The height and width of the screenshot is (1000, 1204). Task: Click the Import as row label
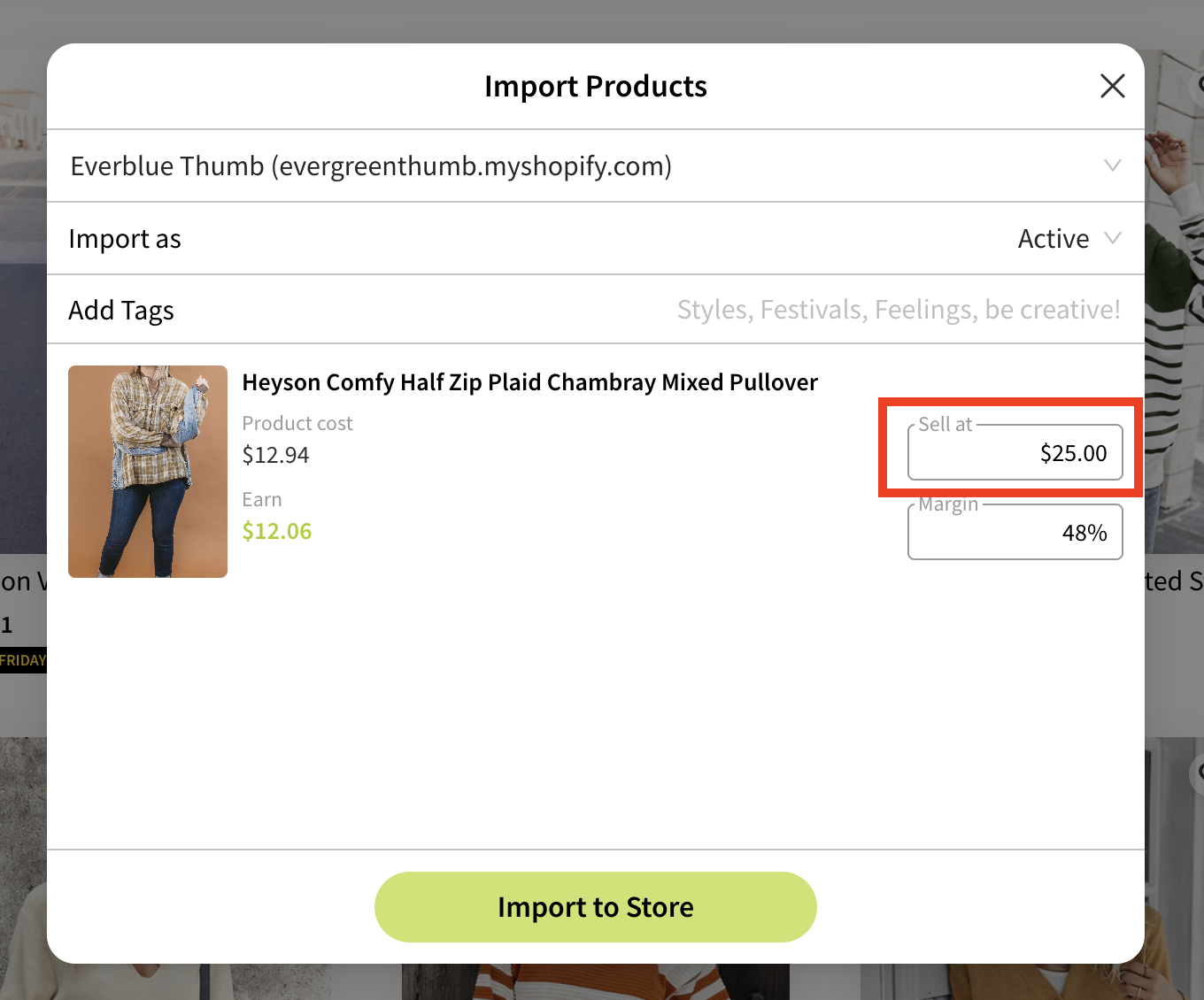pyautogui.click(x=124, y=238)
